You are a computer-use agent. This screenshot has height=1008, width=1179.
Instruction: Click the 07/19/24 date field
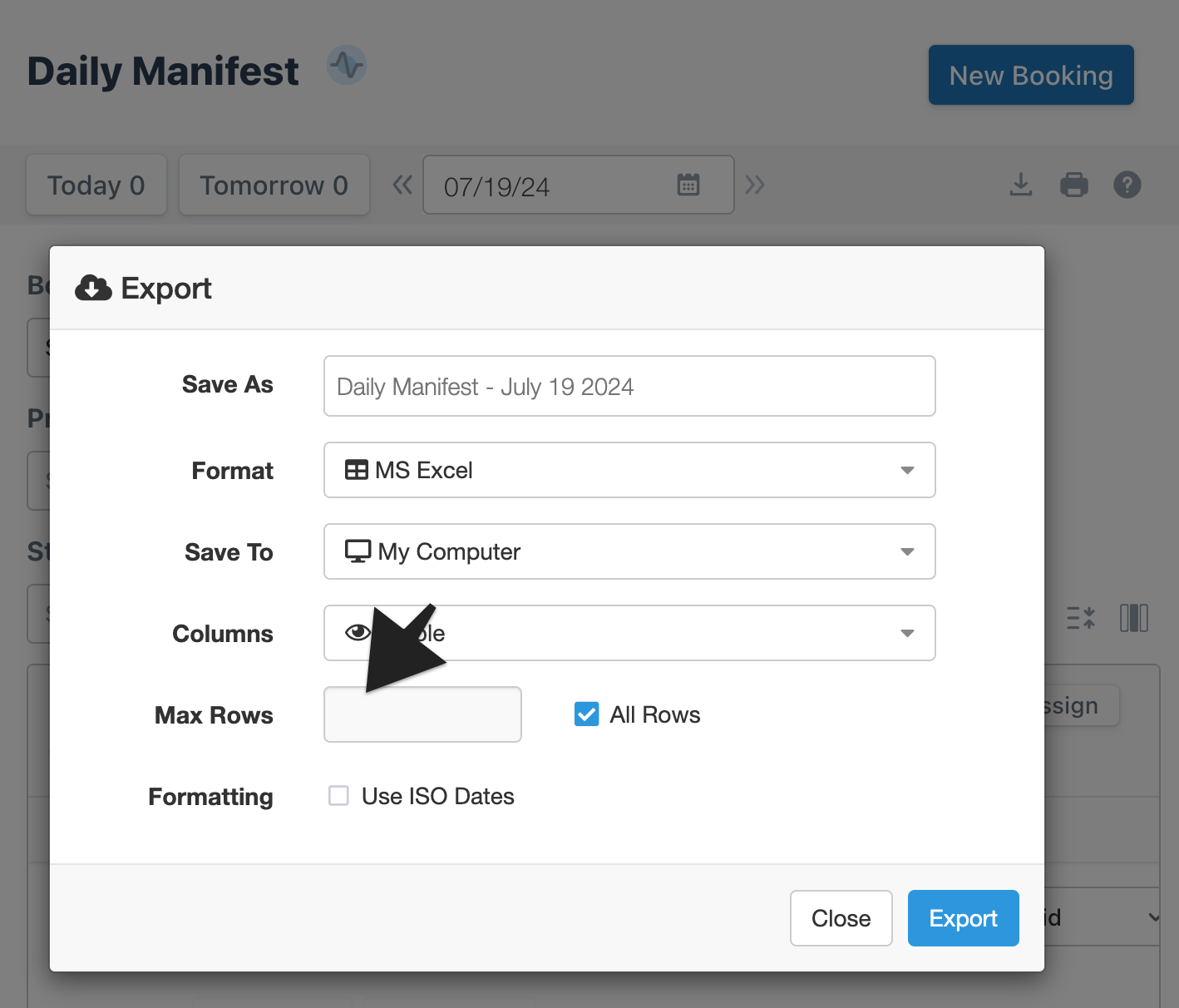tap(579, 185)
